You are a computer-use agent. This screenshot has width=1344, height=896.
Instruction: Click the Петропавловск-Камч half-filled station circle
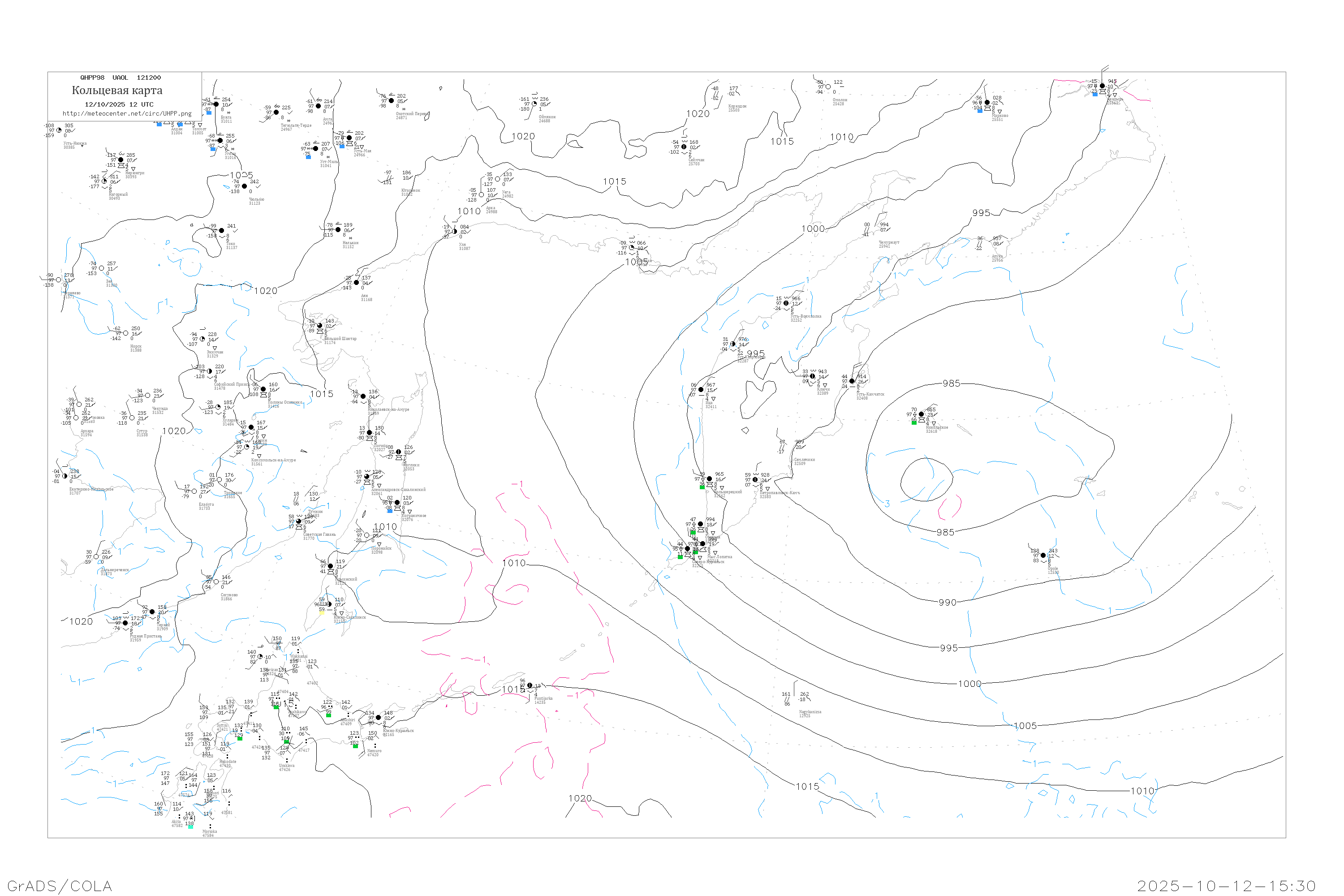point(755,480)
